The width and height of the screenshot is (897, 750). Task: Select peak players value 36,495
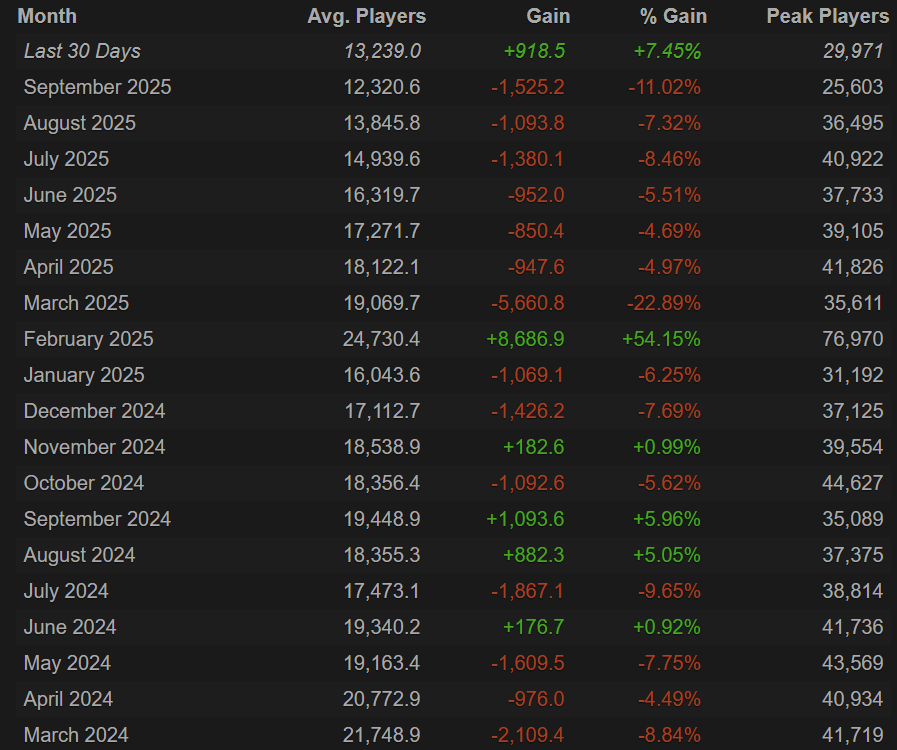click(853, 123)
